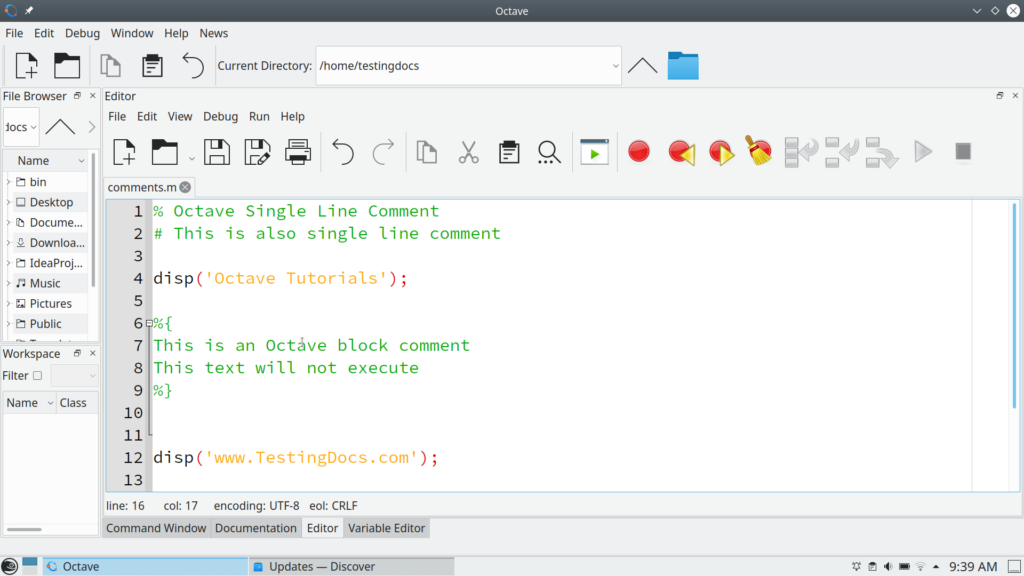1024x576 pixels.
Task: Click the Save File As icon
Action: click(x=257, y=152)
